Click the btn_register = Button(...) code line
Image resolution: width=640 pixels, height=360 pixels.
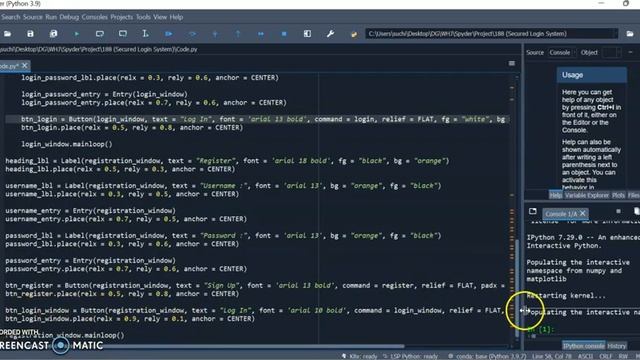(x=255, y=285)
